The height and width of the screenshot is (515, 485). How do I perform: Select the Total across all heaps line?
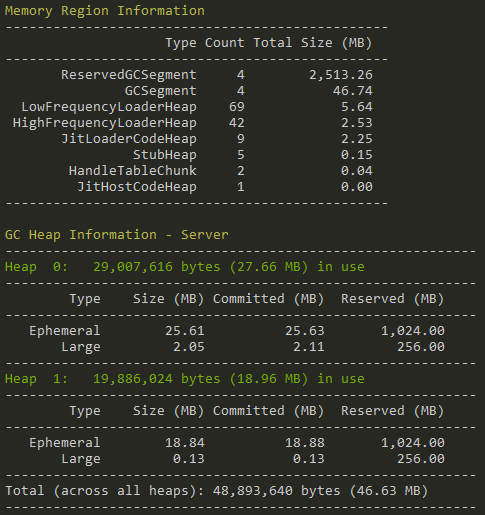pyautogui.click(x=217, y=491)
